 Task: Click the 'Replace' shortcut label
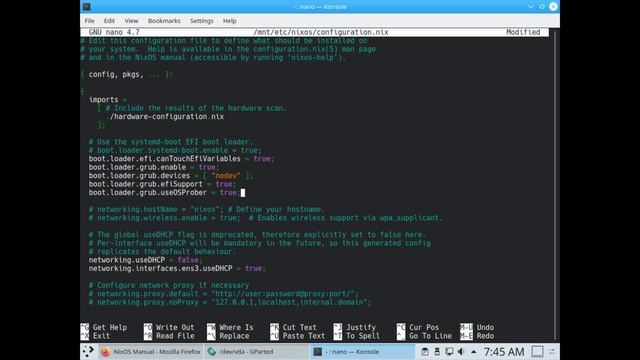point(234,336)
